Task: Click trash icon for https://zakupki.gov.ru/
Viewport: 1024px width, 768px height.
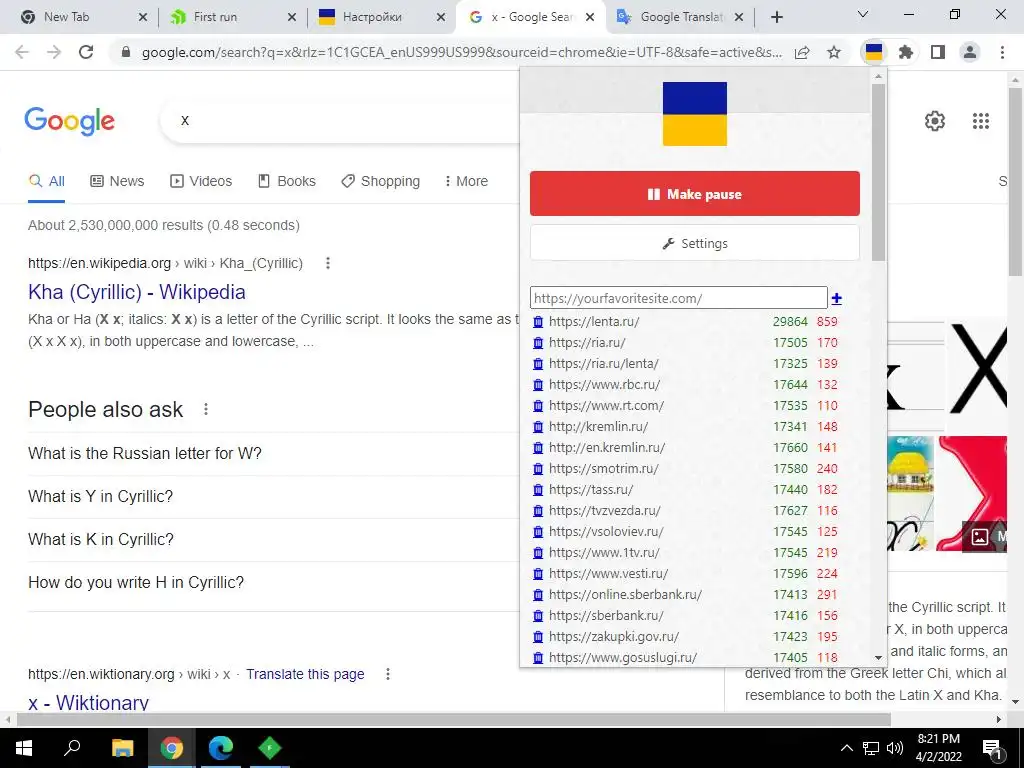Action: click(538, 637)
